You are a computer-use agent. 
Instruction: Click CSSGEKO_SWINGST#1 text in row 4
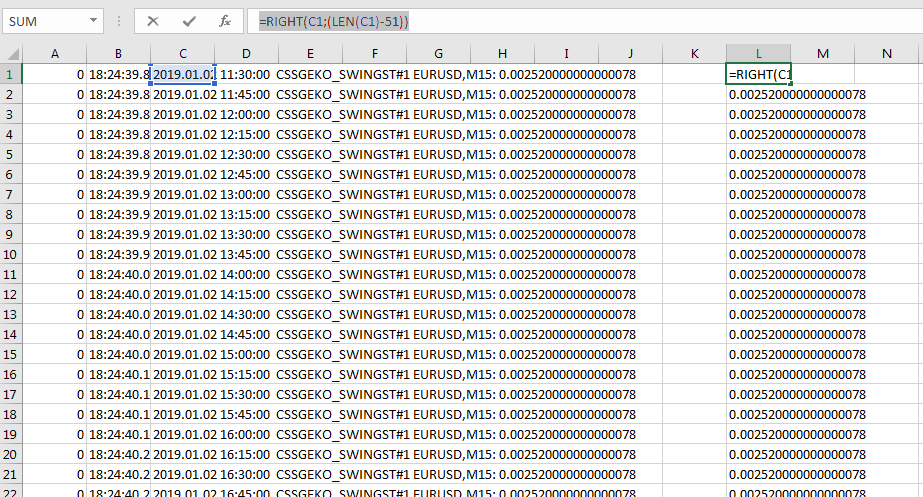coord(343,134)
